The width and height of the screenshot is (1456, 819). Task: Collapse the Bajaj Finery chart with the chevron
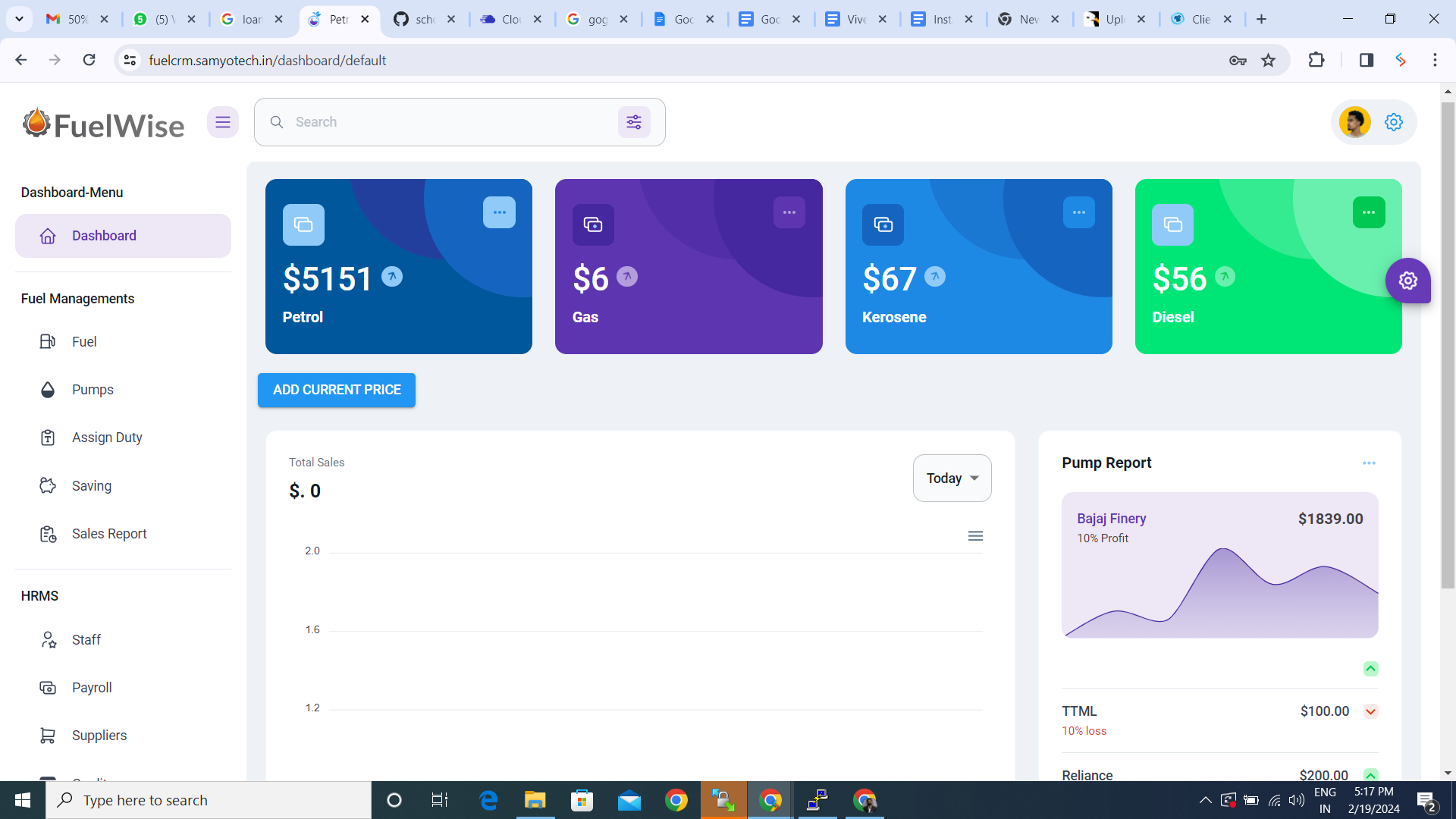(1371, 669)
